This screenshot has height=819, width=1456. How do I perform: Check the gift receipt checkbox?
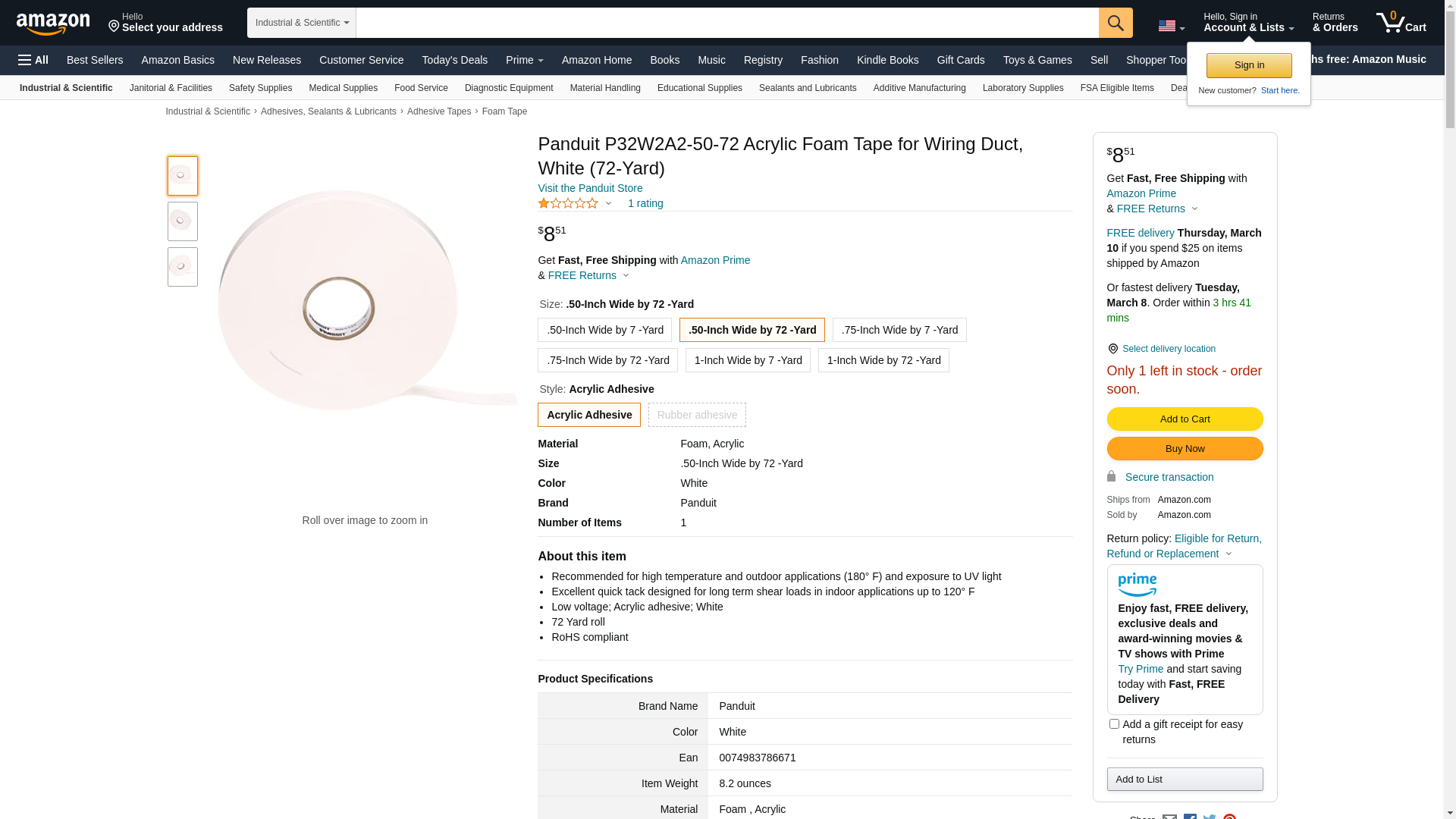pos(1114,724)
